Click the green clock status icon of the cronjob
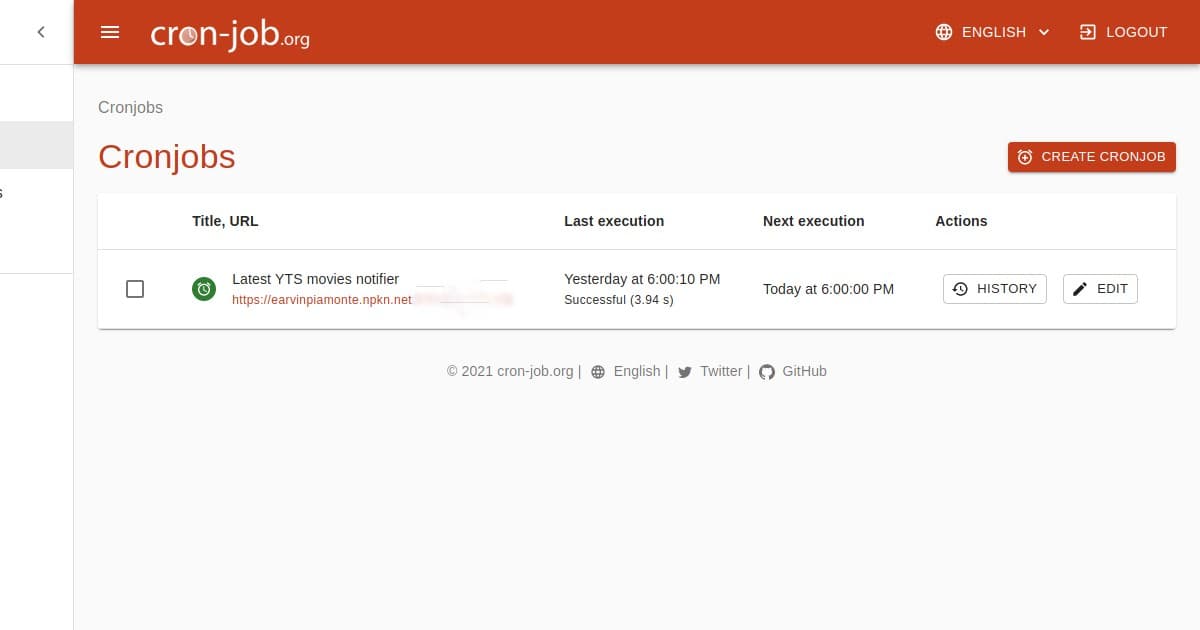This screenshot has width=1200, height=630. coord(204,289)
